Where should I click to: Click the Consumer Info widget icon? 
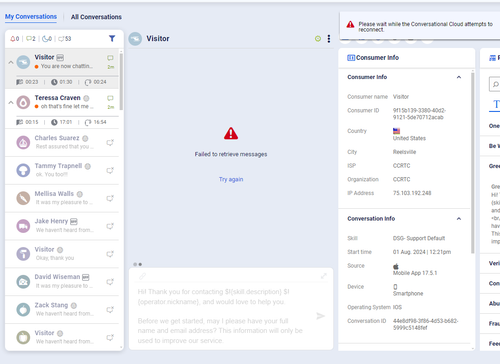pyautogui.click(x=351, y=58)
